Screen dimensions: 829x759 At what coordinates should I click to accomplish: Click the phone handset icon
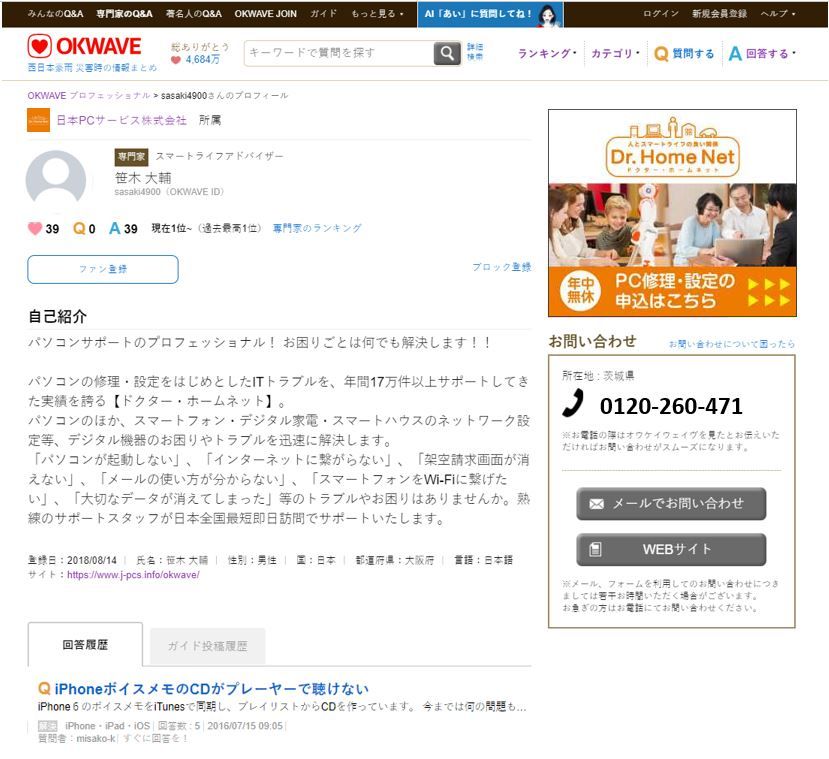tap(574, 403)
